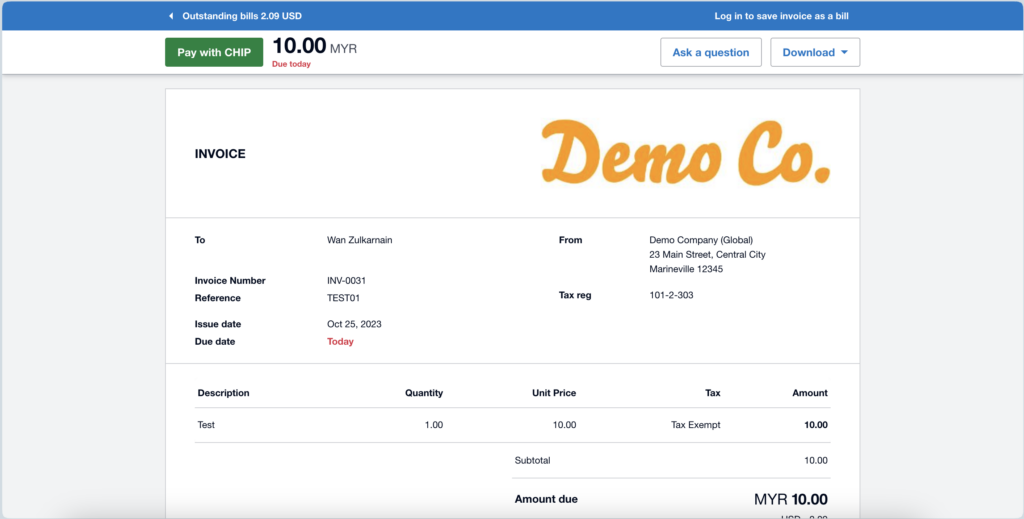Click the Tax reg field label

point(575,295)
